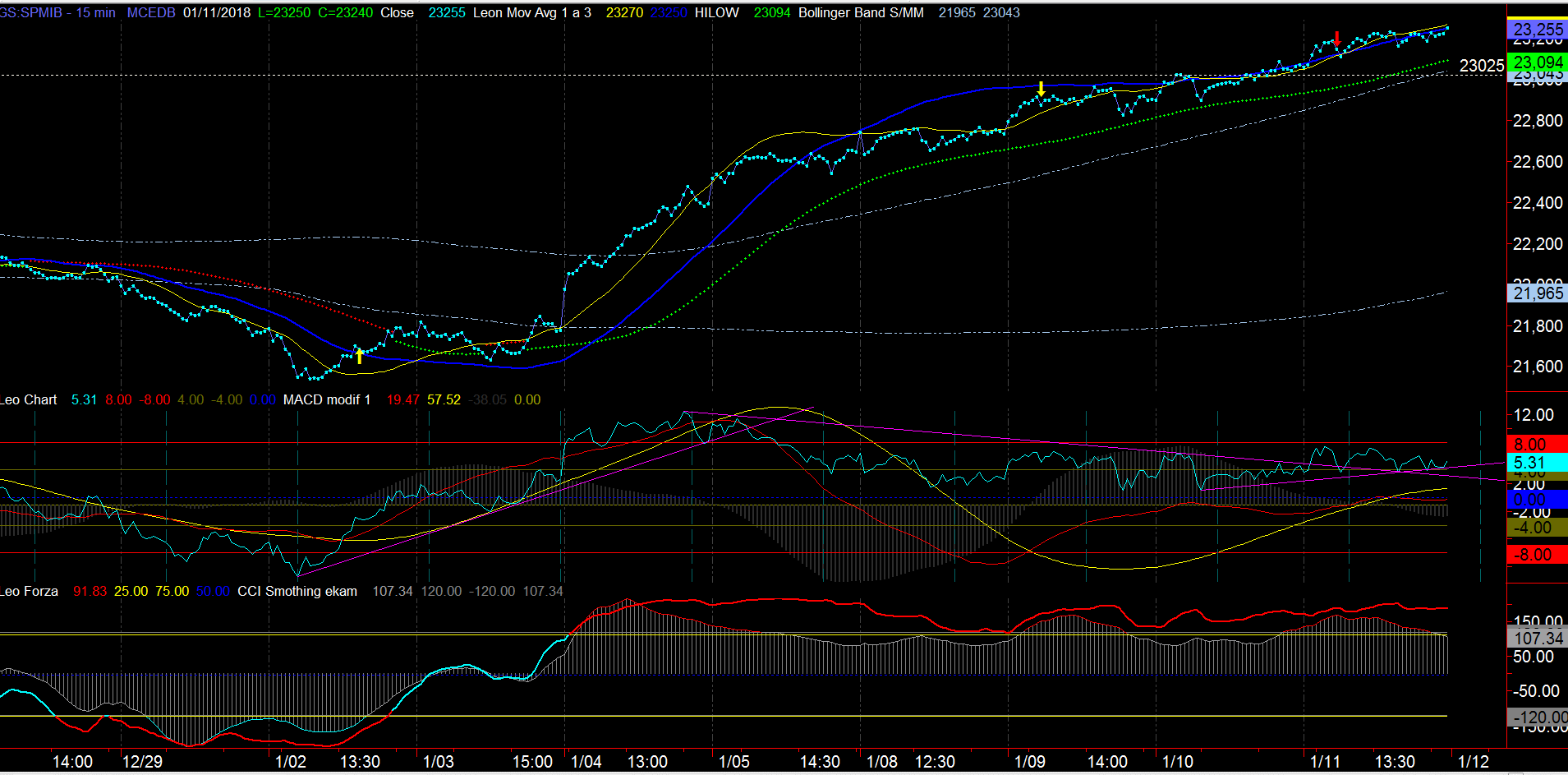Click the 1/02 date on the time axis
Image resolution: width=1568 pixels, height=775 pixels.
291,762
